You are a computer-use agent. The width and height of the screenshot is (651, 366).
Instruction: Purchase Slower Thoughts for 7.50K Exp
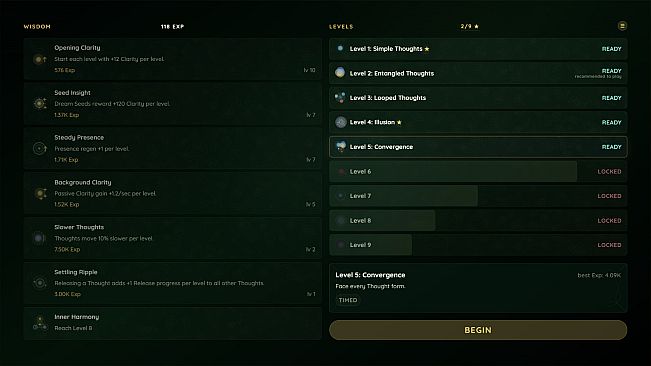[x=172, y=238]
